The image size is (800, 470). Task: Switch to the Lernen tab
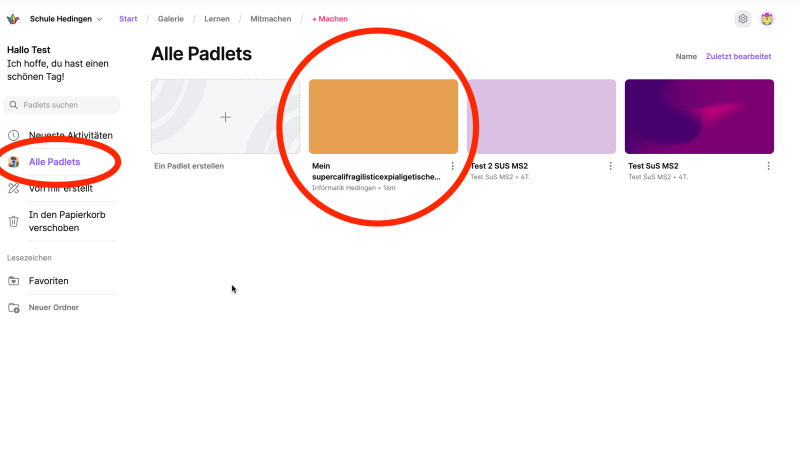(217, 19)
